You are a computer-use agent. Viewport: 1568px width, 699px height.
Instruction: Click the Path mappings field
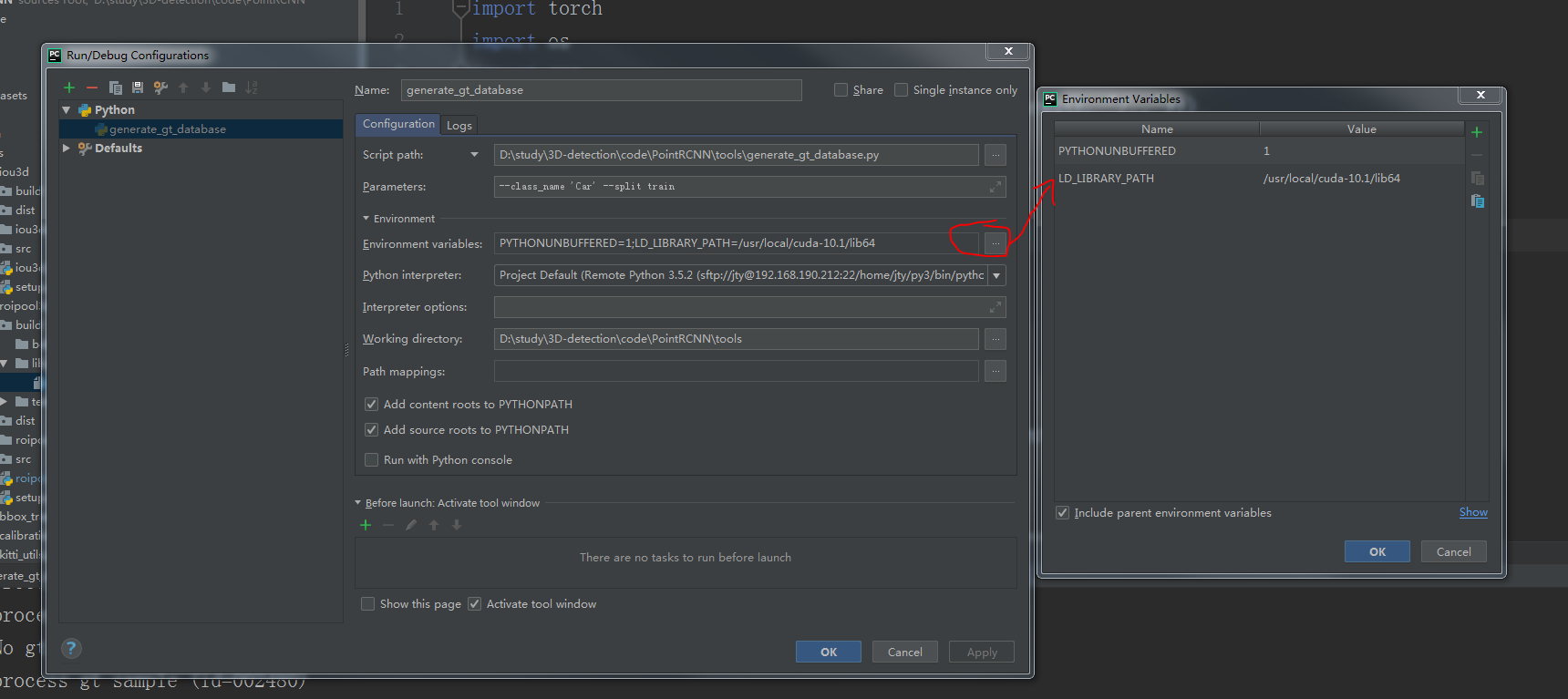pyautogui.click(x=736, y=371)
